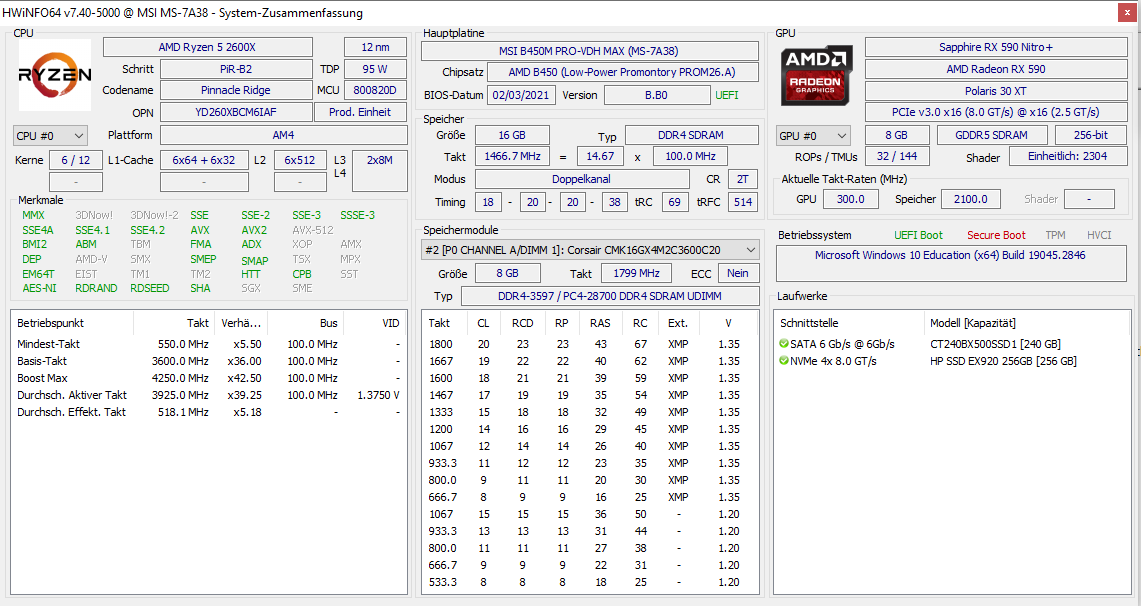1141x606 pixels.
Task: Click the Takt column header in CPU table
Action: (x=175, y=323)
